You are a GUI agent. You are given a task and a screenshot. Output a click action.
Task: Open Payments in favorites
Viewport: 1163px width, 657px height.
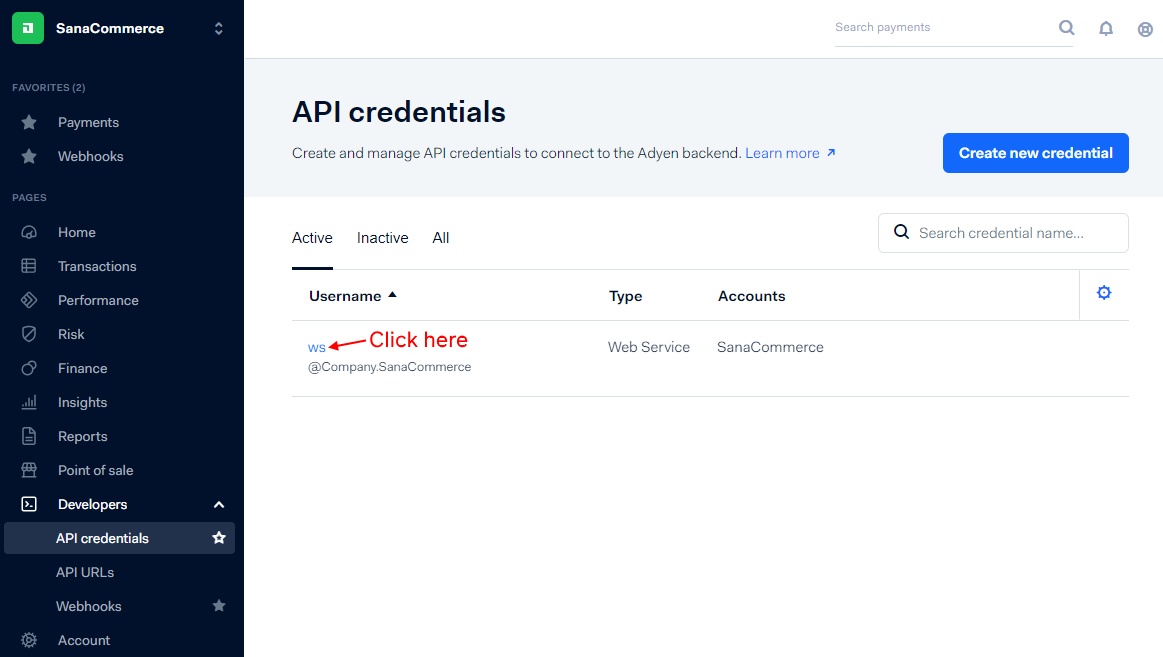[88, 122]
